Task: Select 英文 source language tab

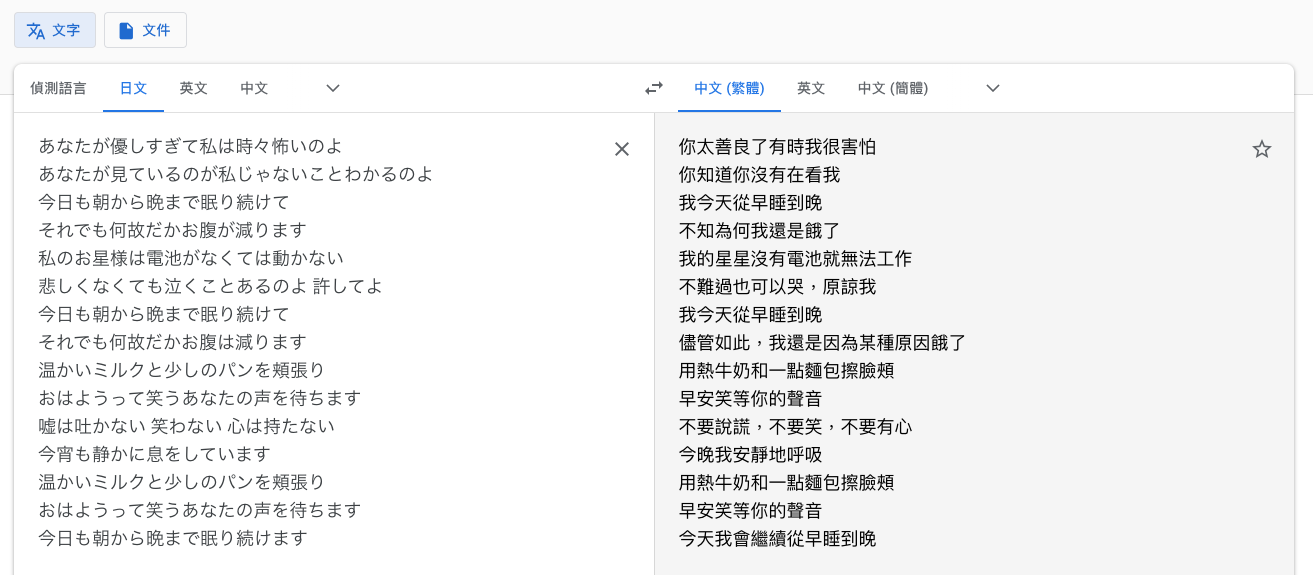Action: click(194, 88)
